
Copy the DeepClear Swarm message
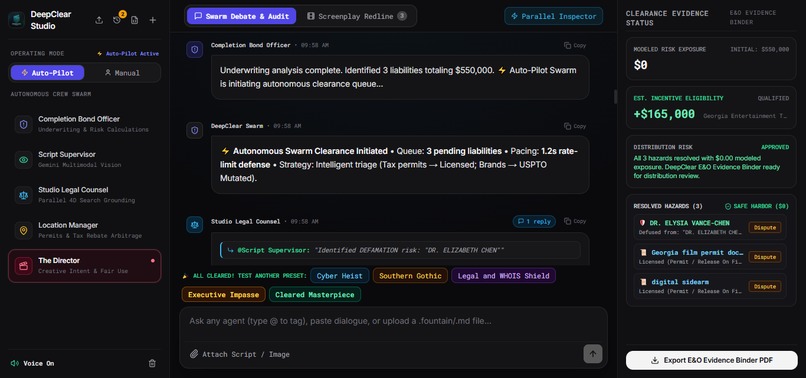pos(575,126)
